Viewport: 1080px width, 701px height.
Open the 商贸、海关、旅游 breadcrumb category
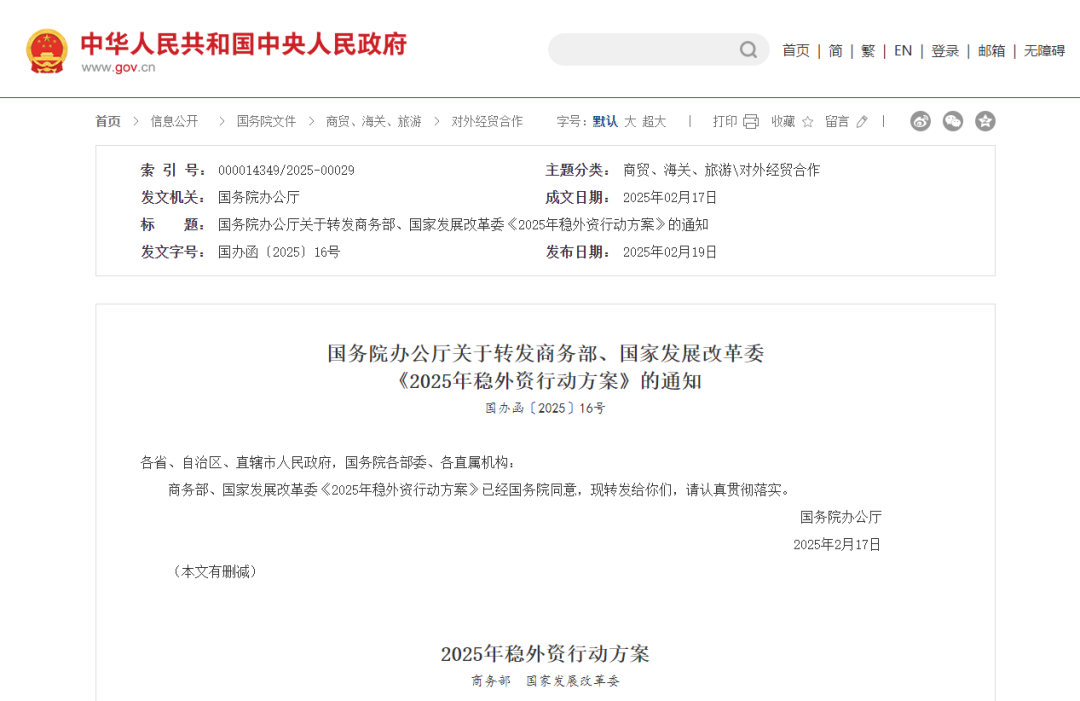click(x=372, y=121)
